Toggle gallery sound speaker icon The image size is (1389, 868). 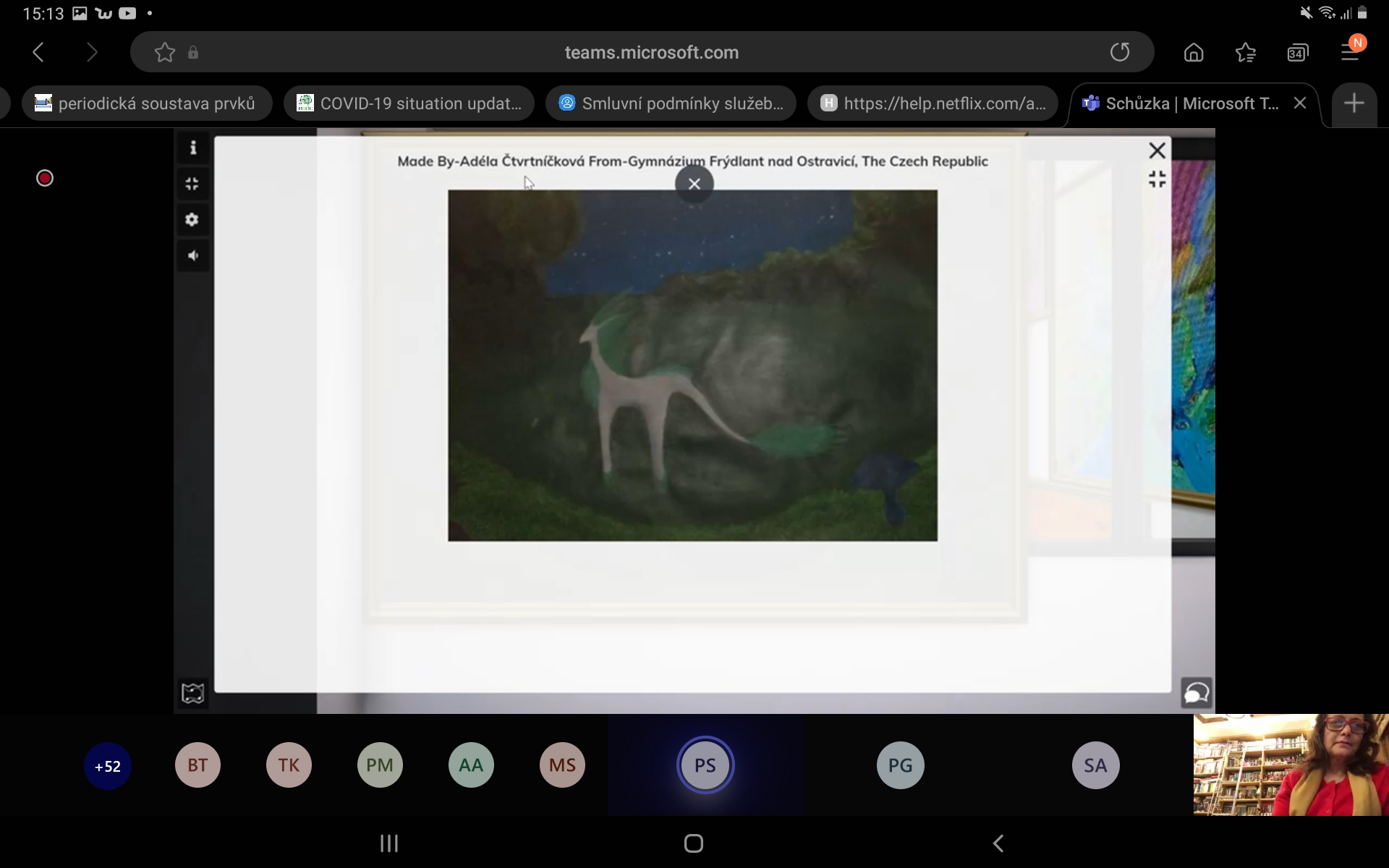coord(192,255)
